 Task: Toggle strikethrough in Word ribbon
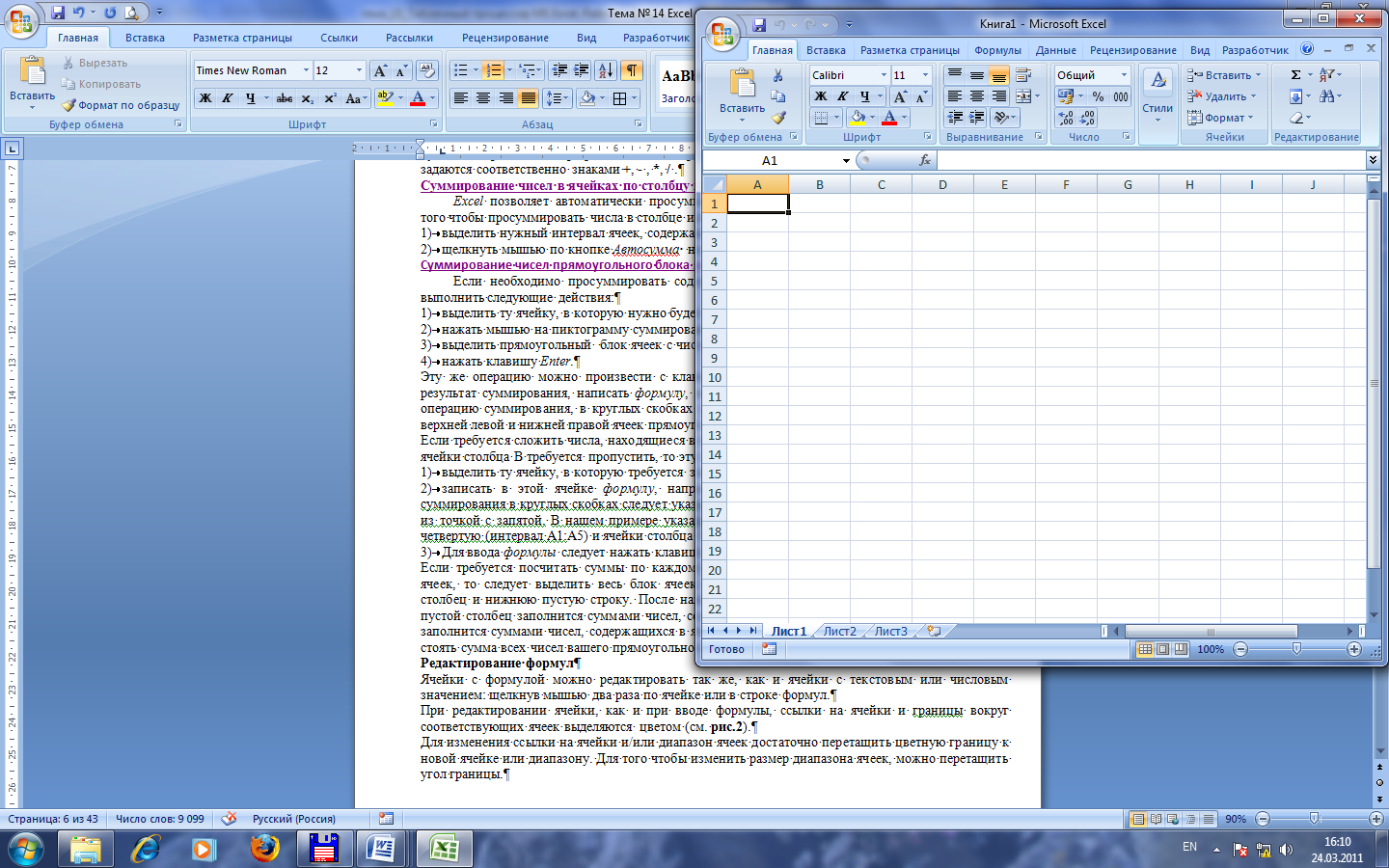(x=284, y=98)
